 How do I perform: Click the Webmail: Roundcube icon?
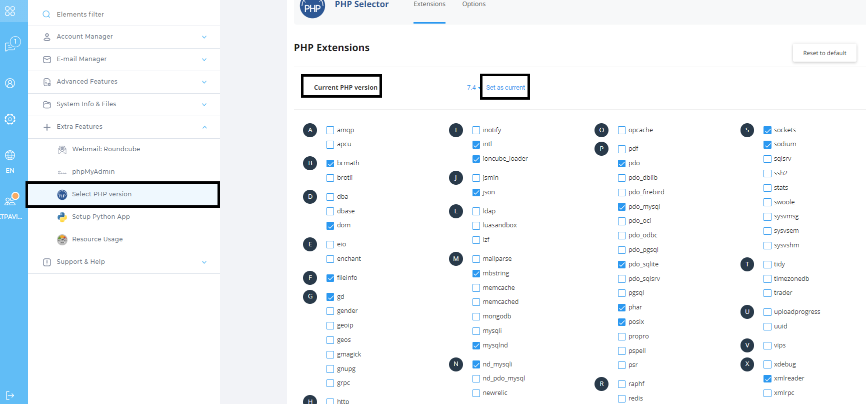coord(62,149)
